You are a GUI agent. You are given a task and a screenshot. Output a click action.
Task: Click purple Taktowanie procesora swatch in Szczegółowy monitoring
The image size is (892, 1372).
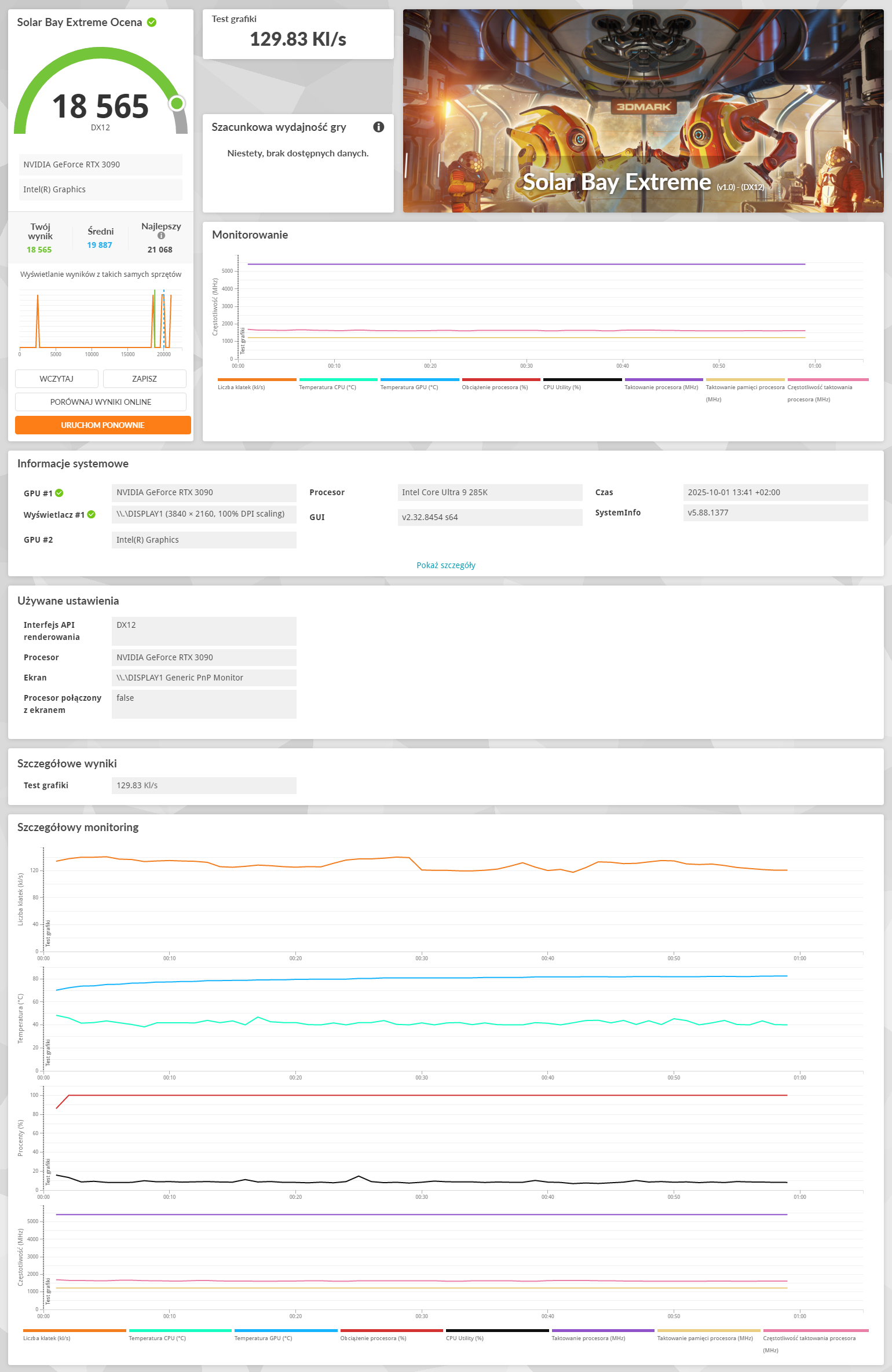click(602, 1330)
